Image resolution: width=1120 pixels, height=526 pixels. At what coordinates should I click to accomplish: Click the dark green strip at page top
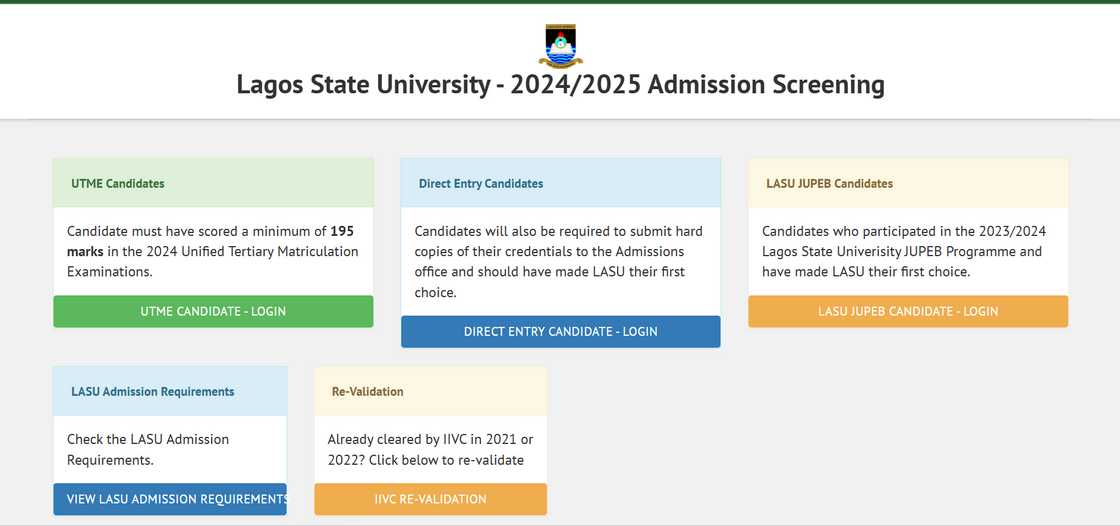[560, 1]
